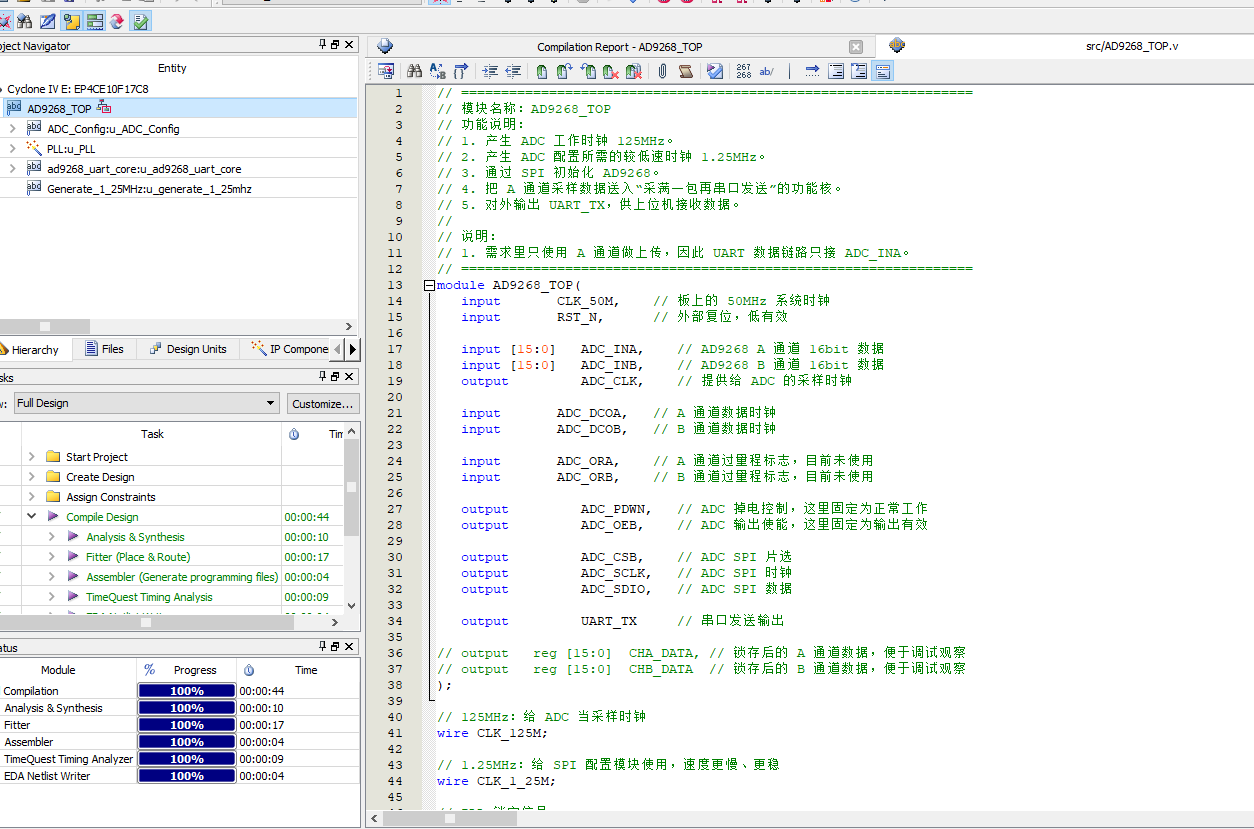This screenshot has height=829, width=1254.
Task: Expand the Create Design task
Action: point(31,477)
